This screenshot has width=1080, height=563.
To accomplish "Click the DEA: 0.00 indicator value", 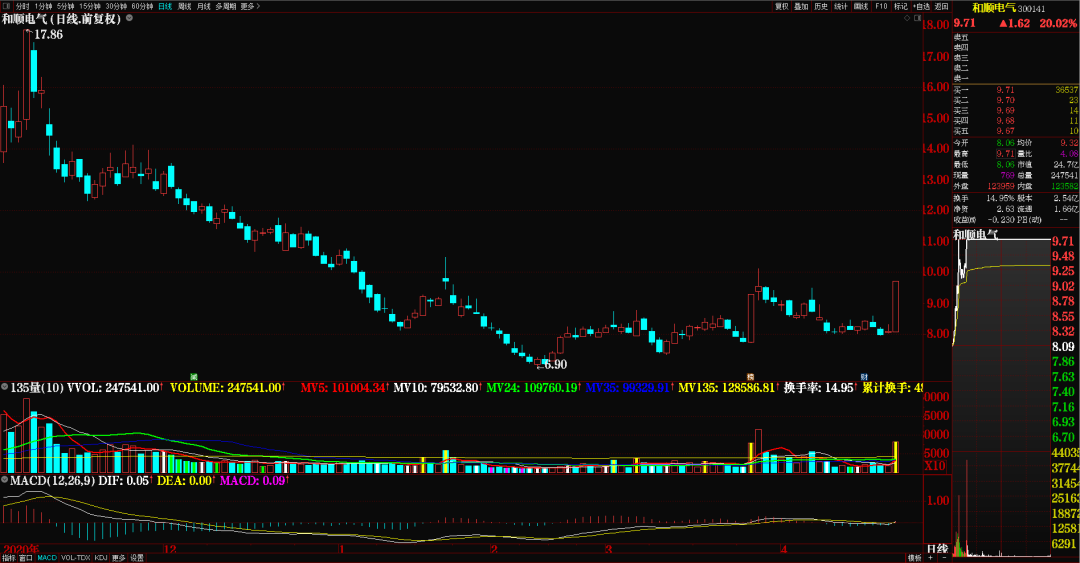I will click(185, 480).
